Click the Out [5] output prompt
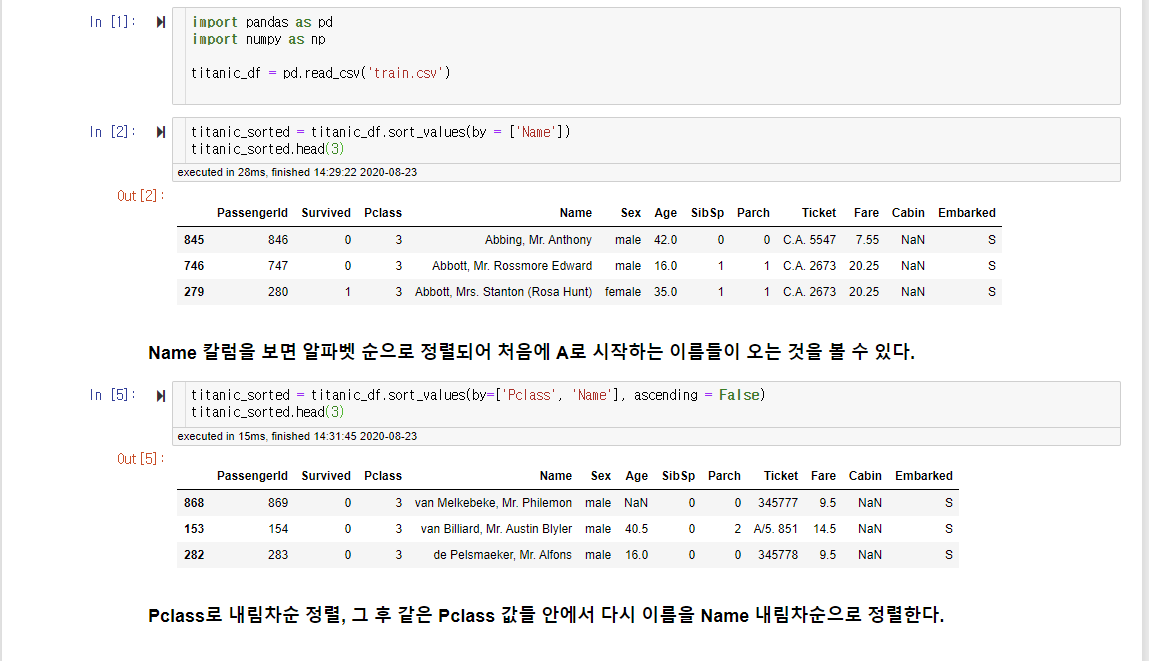This screenshot has width=1149, height=661. pos(141,459)
